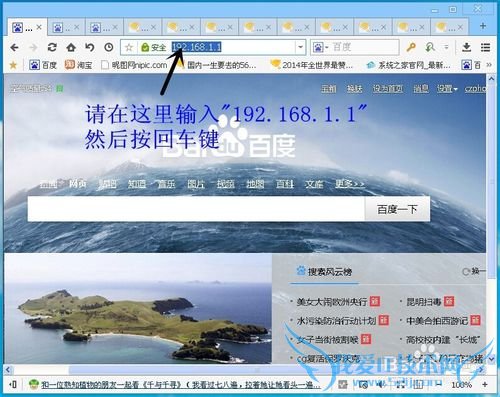The height and width of the screenshot is (397, 500).
Task: Select 百科 in Baidu navigation
Action: coord(285,184)
